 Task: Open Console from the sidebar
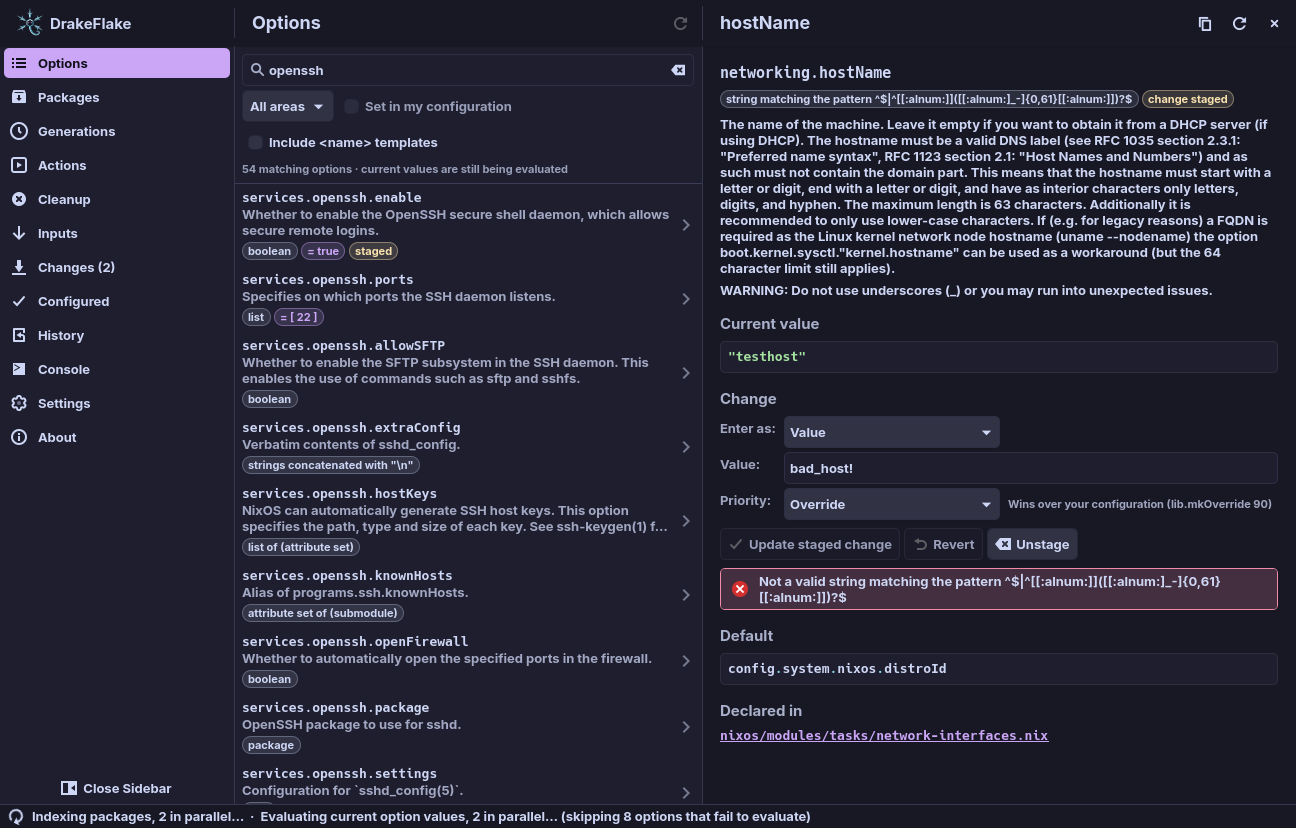[x=117, y=369]
